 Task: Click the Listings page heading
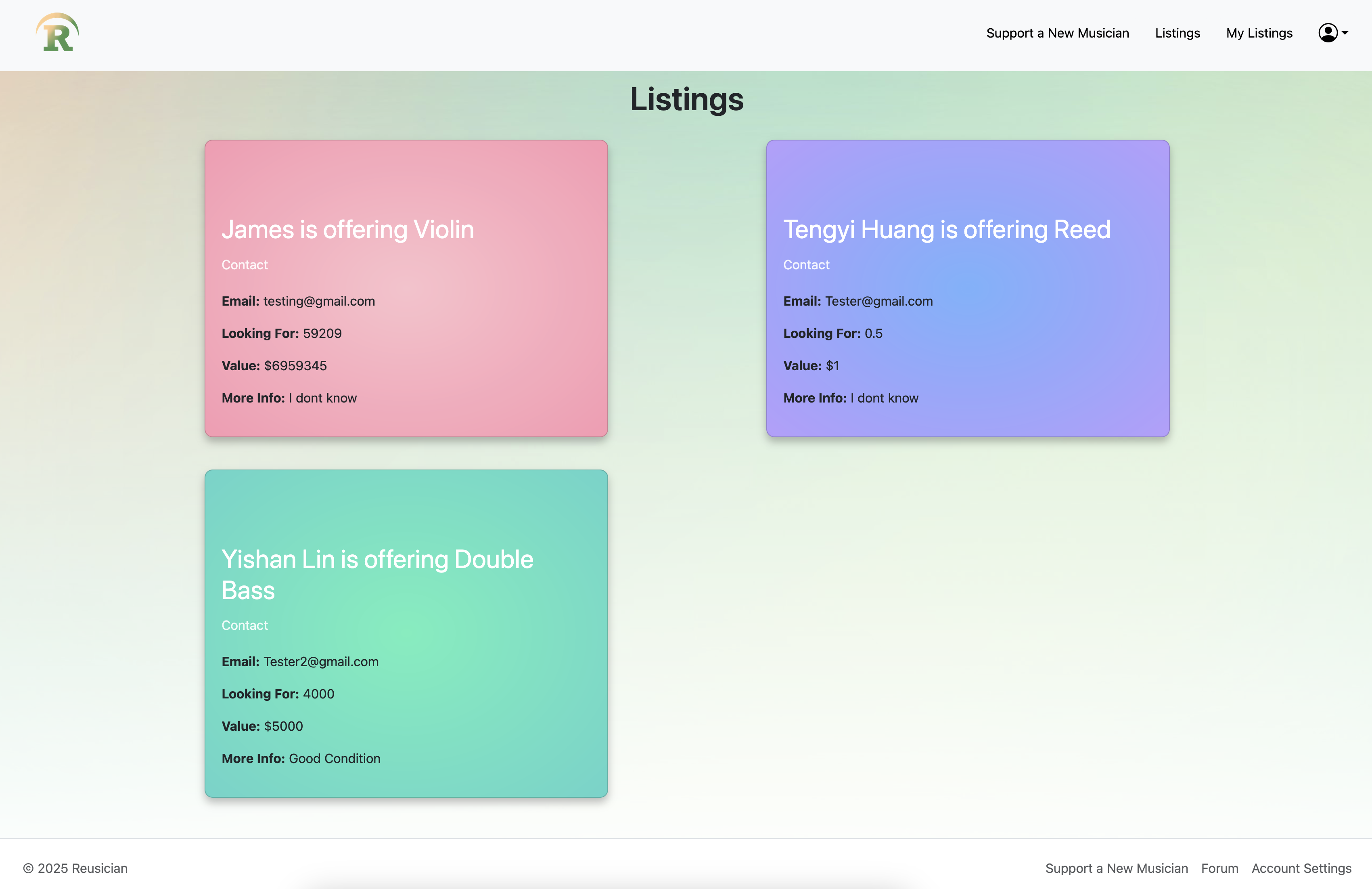[686, 99]
